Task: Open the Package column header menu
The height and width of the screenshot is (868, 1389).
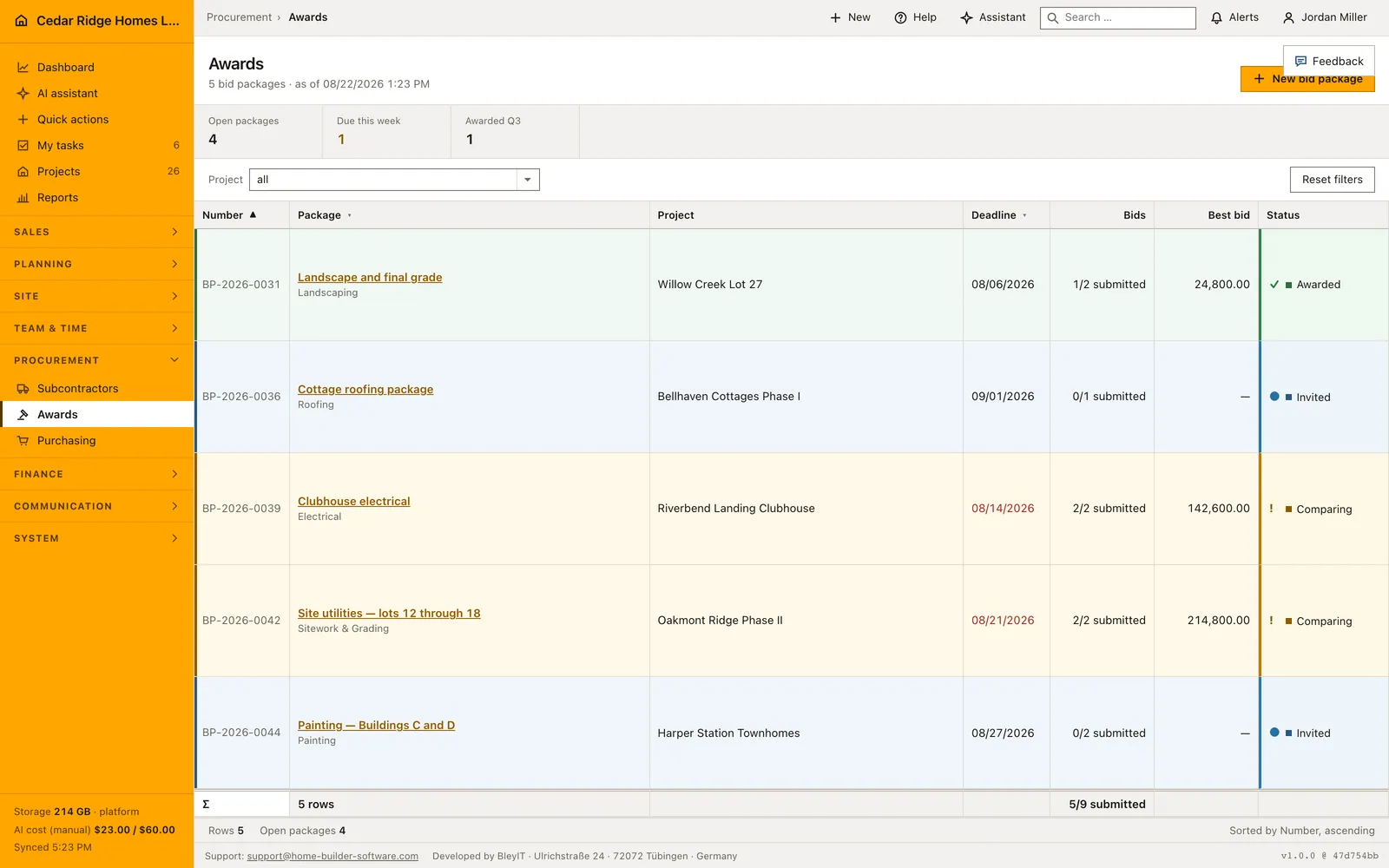Action: 350,215
